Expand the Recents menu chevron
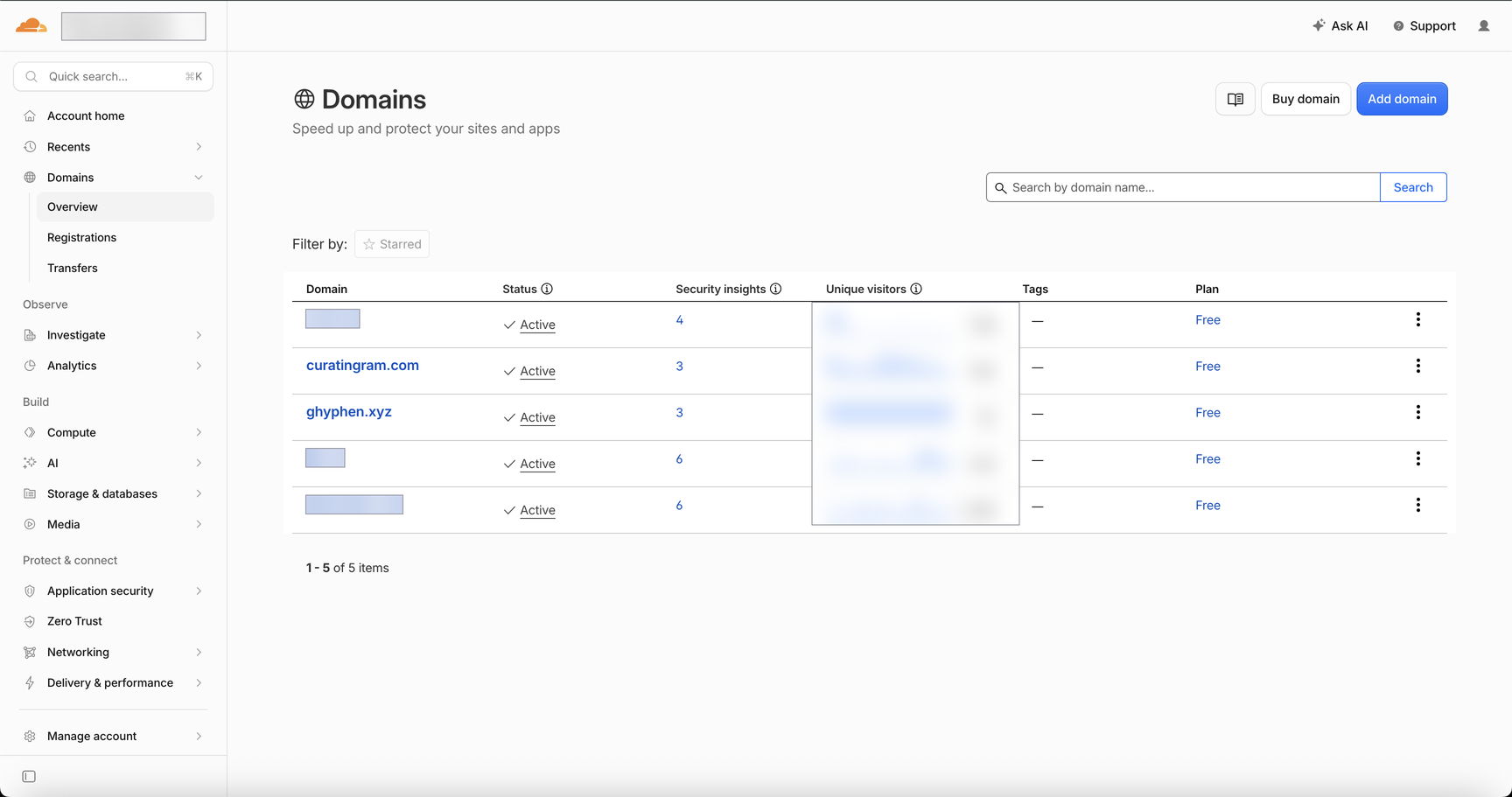Screen dimensions: 1512x797 (x=199, y=147)
